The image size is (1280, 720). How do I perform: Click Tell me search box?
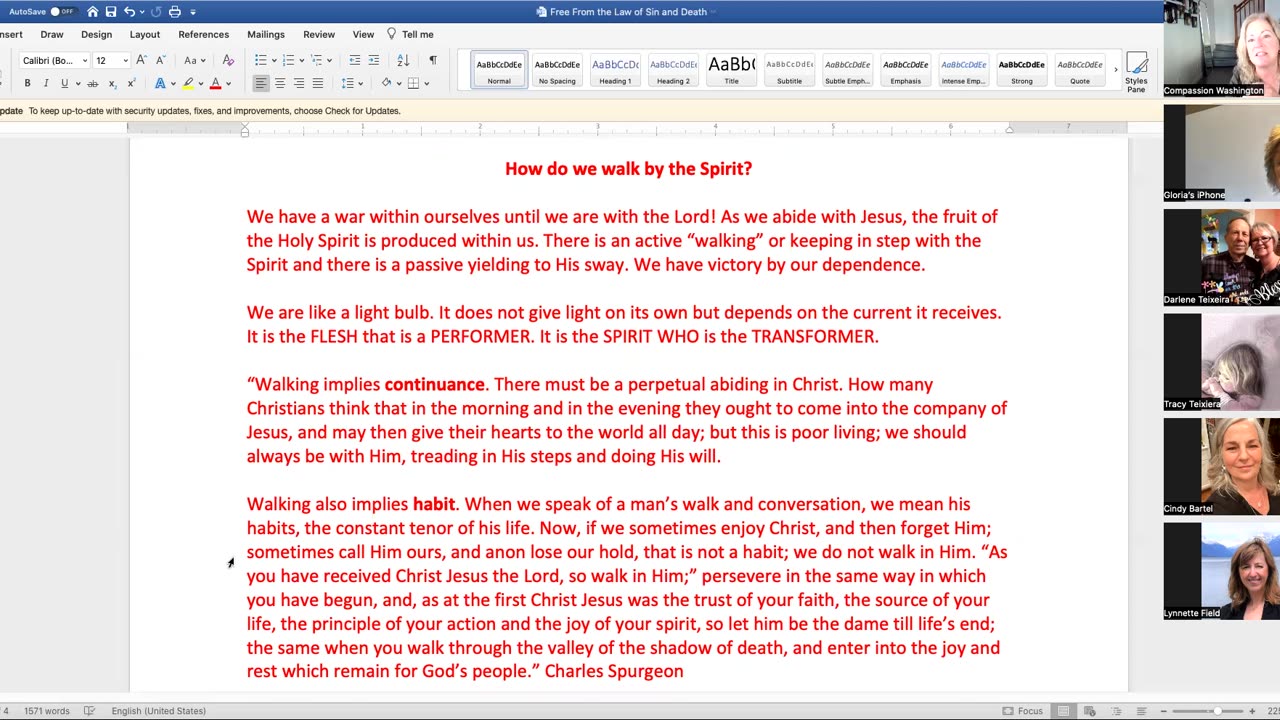click(x=410, y=34)
